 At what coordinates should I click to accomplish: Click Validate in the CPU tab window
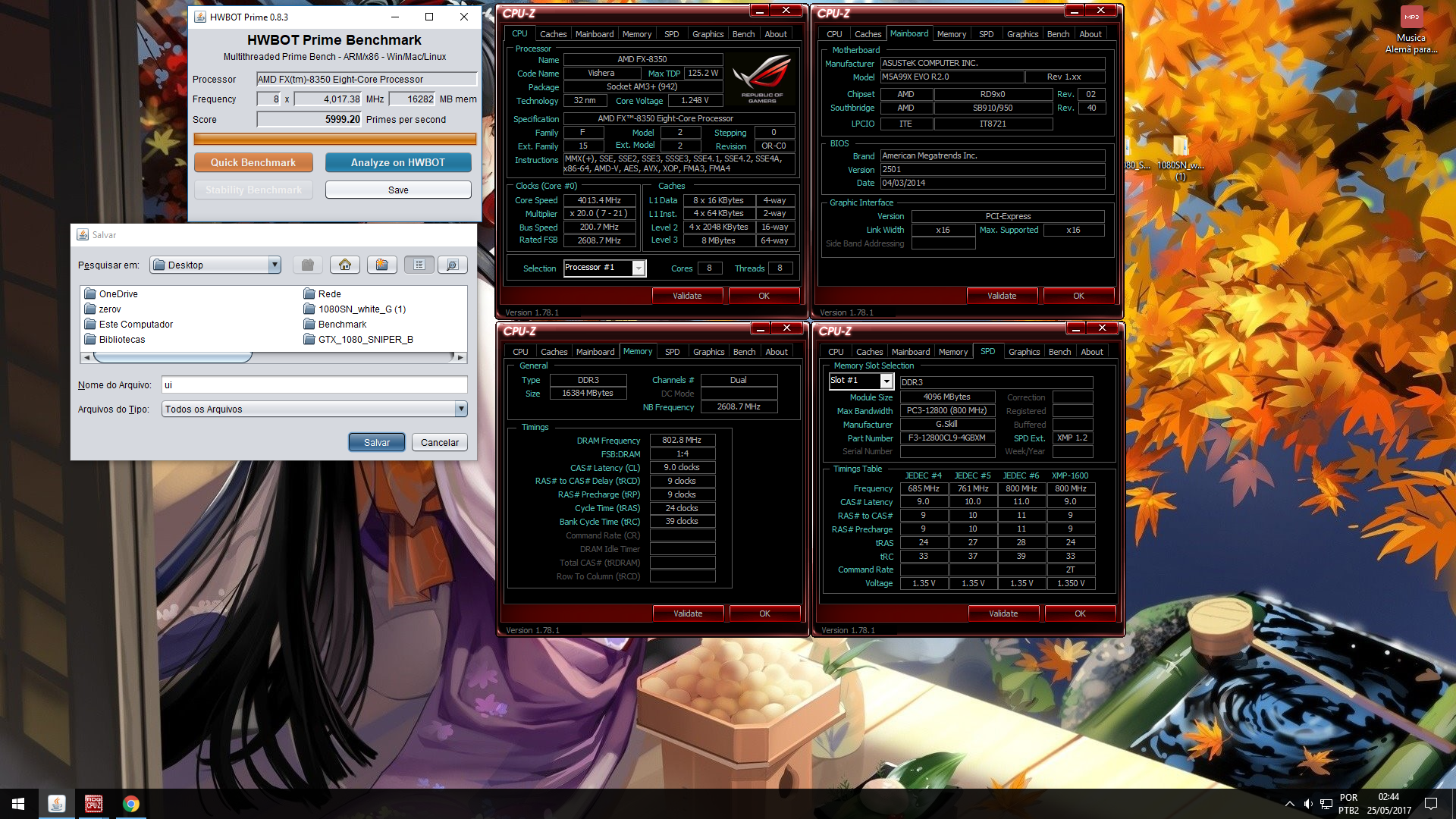(x=687, y=296)
